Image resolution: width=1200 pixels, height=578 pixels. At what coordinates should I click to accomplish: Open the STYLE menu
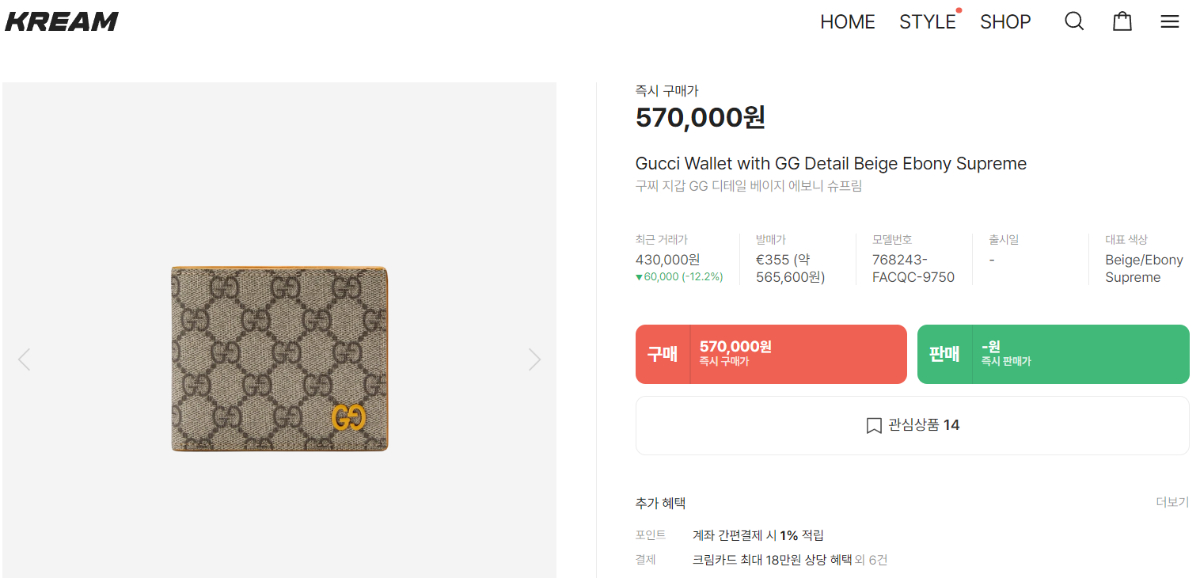(927, 22)
